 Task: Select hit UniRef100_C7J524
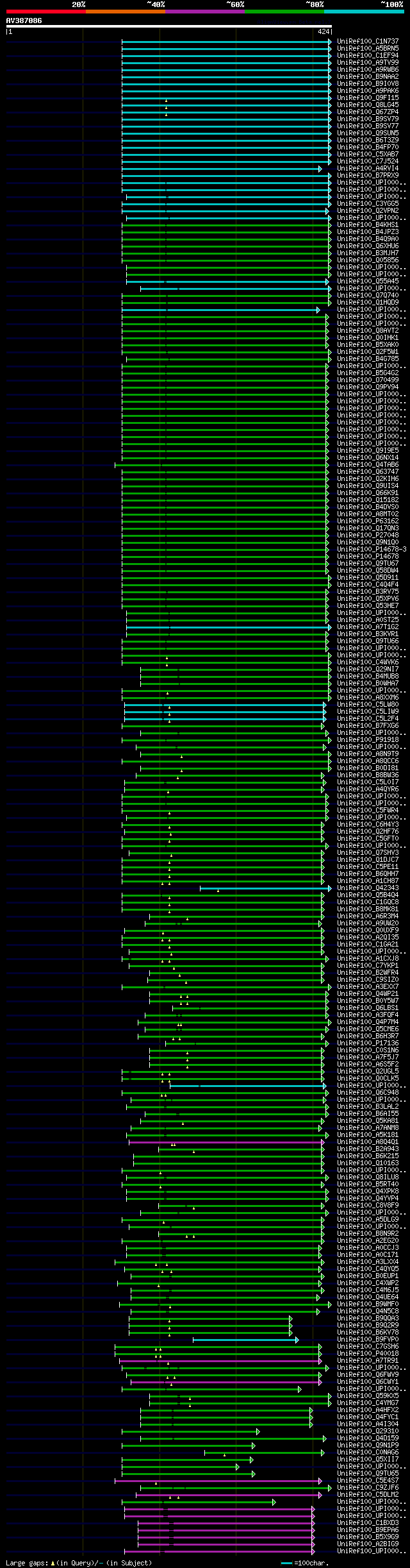[368, 162]
